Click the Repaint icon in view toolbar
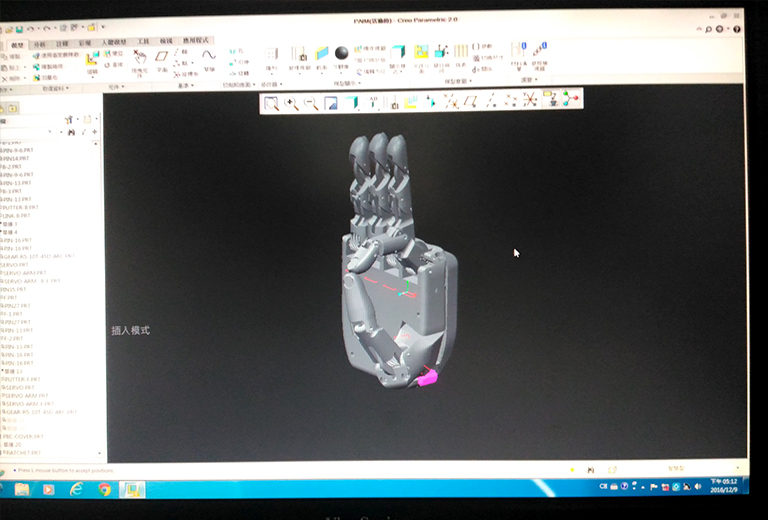This screenshot has width=768, height=520. pyautogui.click(x=331, y=103)
